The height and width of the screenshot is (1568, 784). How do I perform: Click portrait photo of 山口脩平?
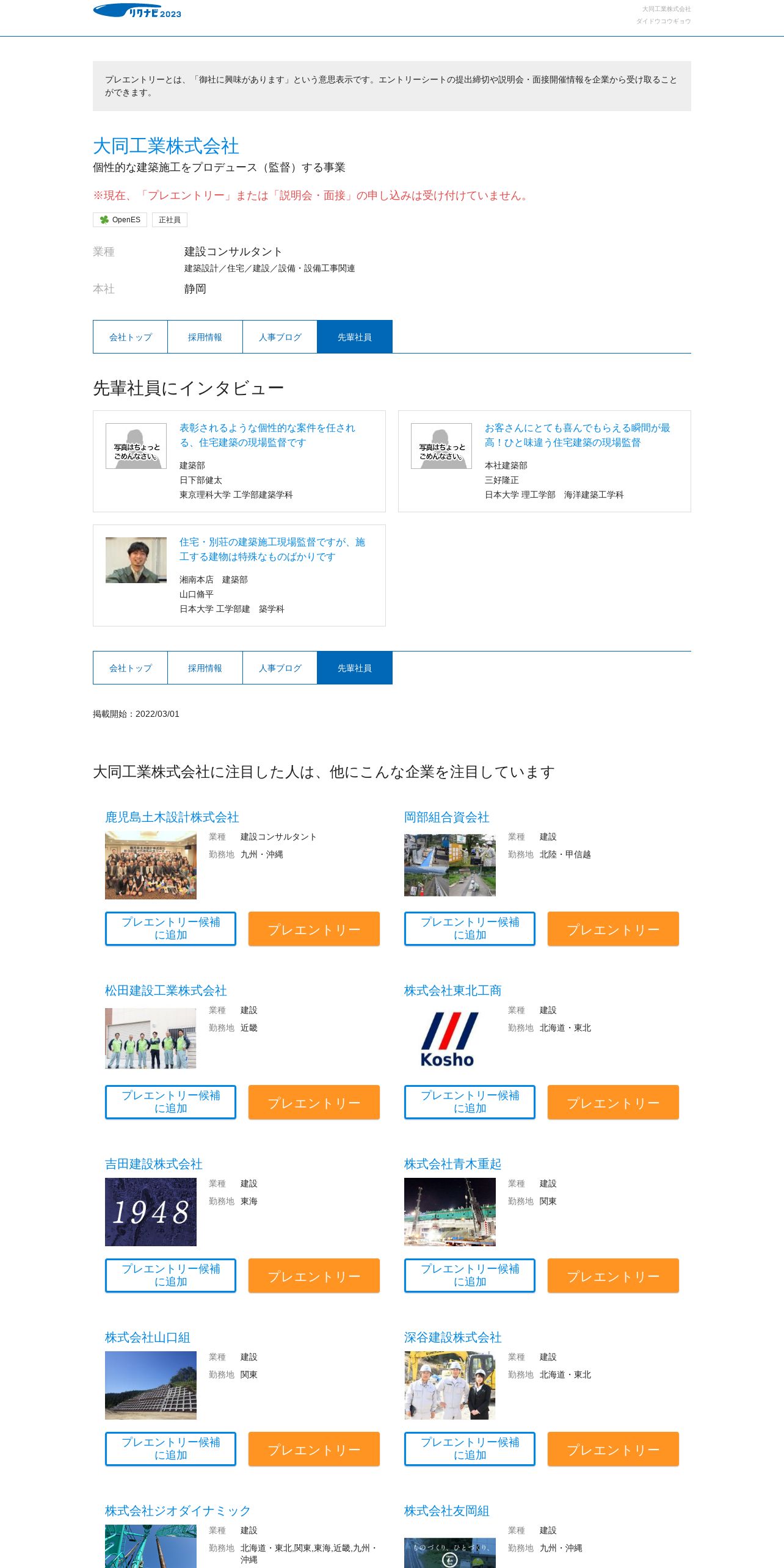(x=136, y=560)
